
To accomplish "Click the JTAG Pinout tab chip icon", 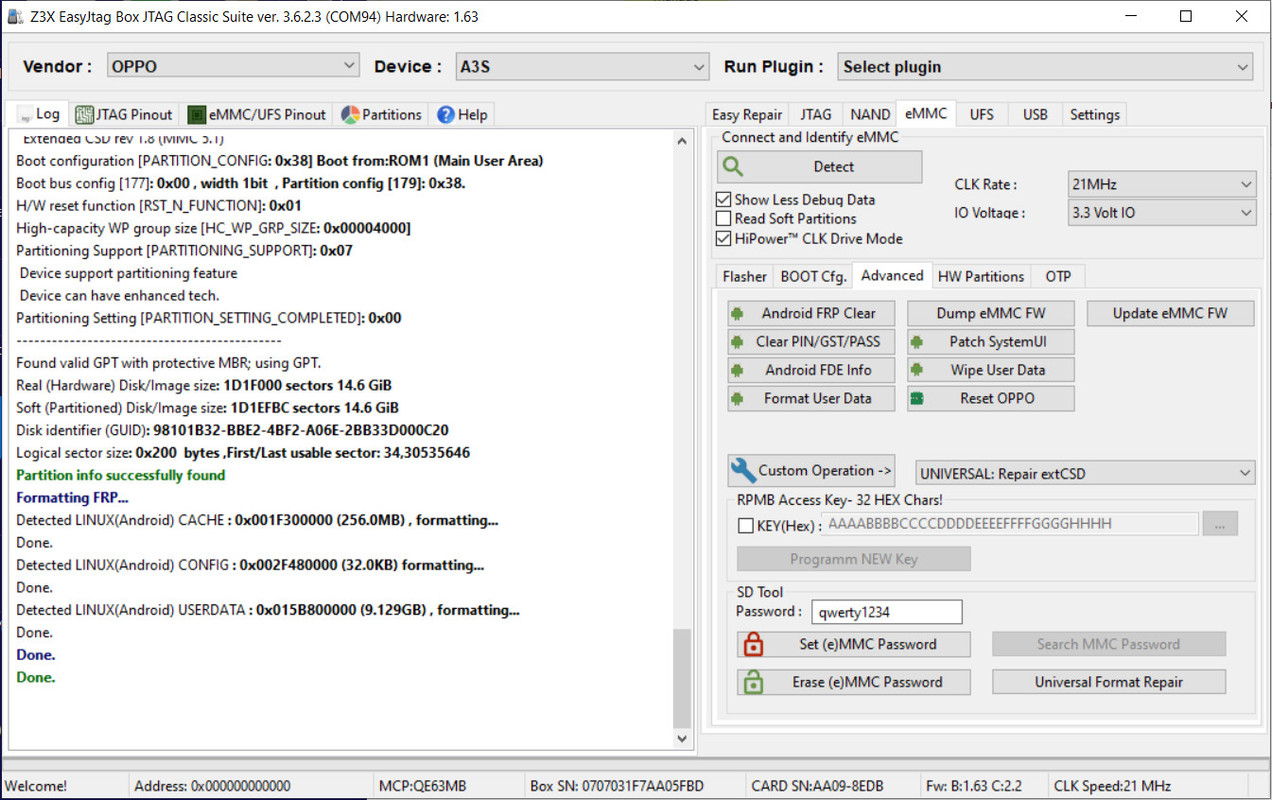I will pos(84,115).
